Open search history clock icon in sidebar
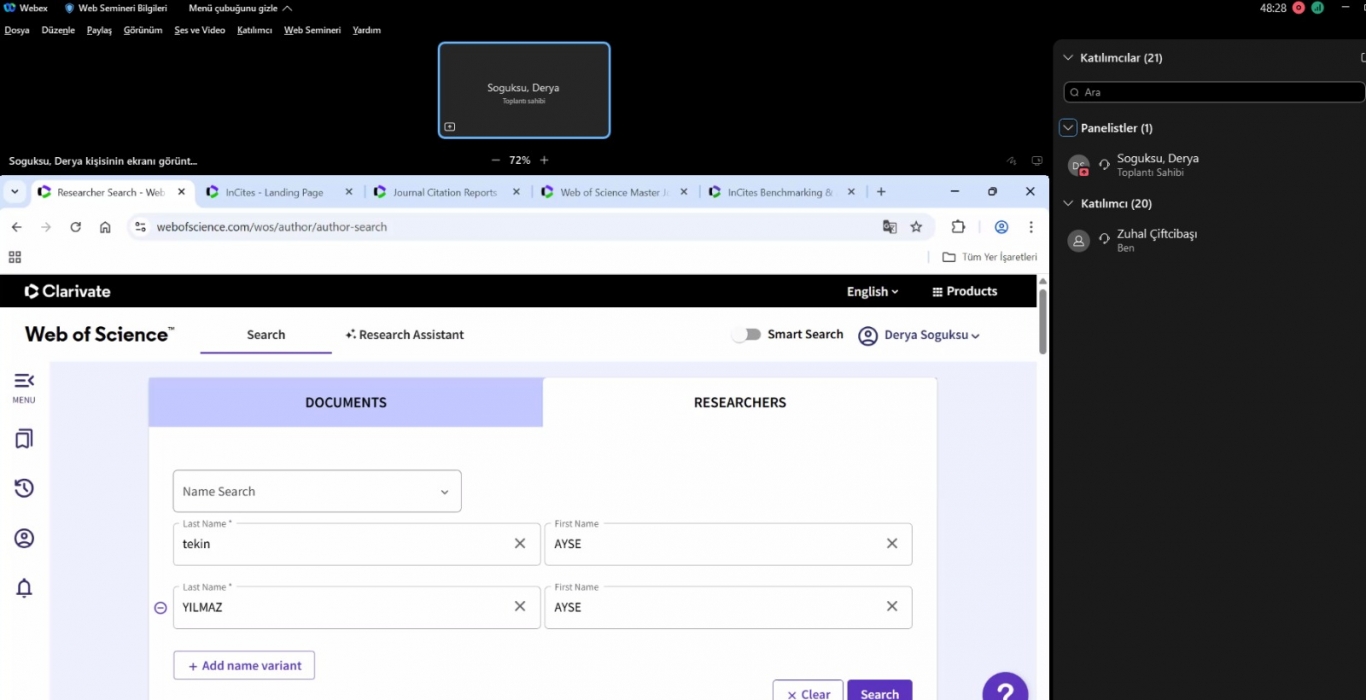1366x700 pixels. click(x=24, y=488)
